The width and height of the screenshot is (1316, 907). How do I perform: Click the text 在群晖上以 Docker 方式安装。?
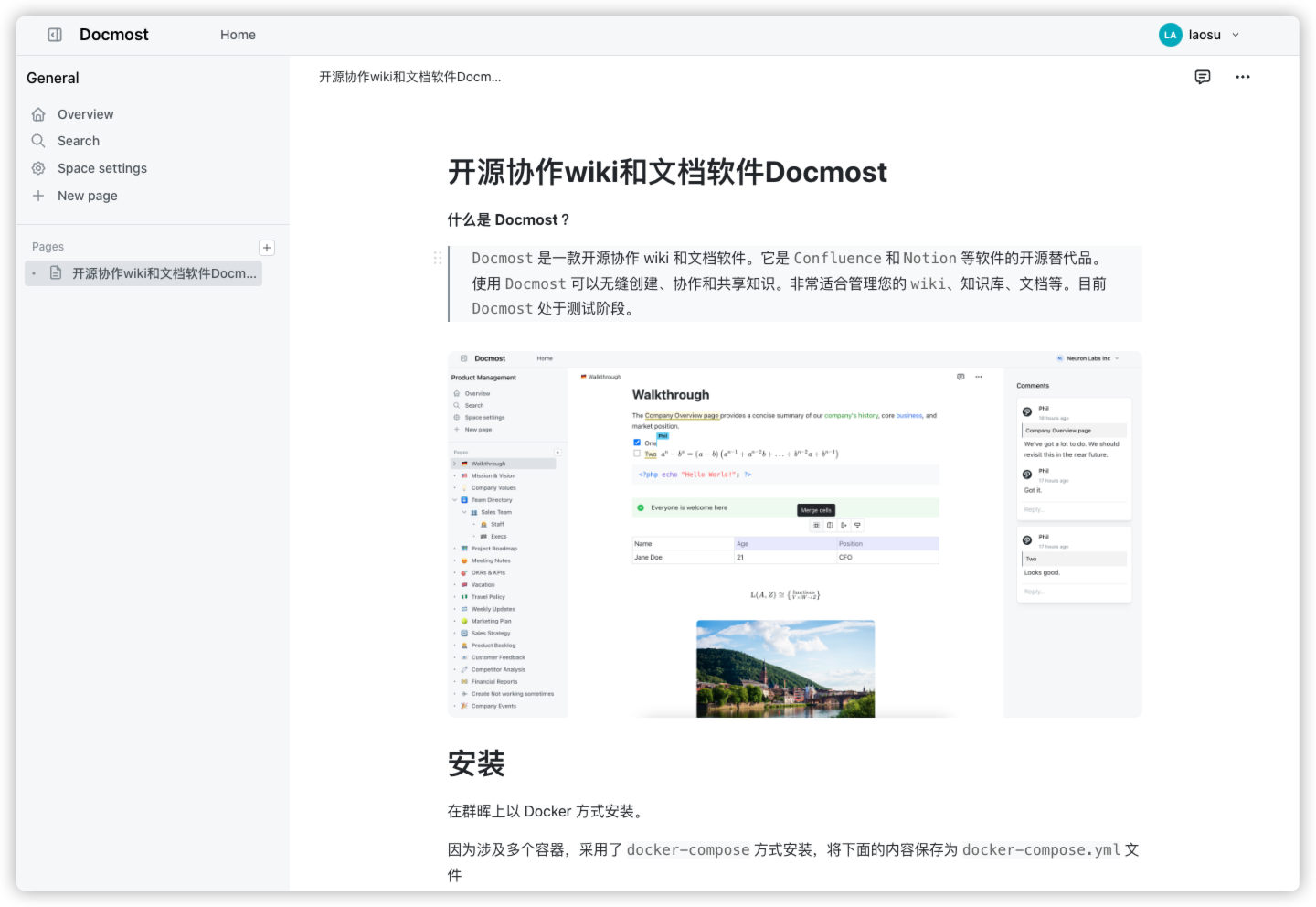(x=547, y=811)
